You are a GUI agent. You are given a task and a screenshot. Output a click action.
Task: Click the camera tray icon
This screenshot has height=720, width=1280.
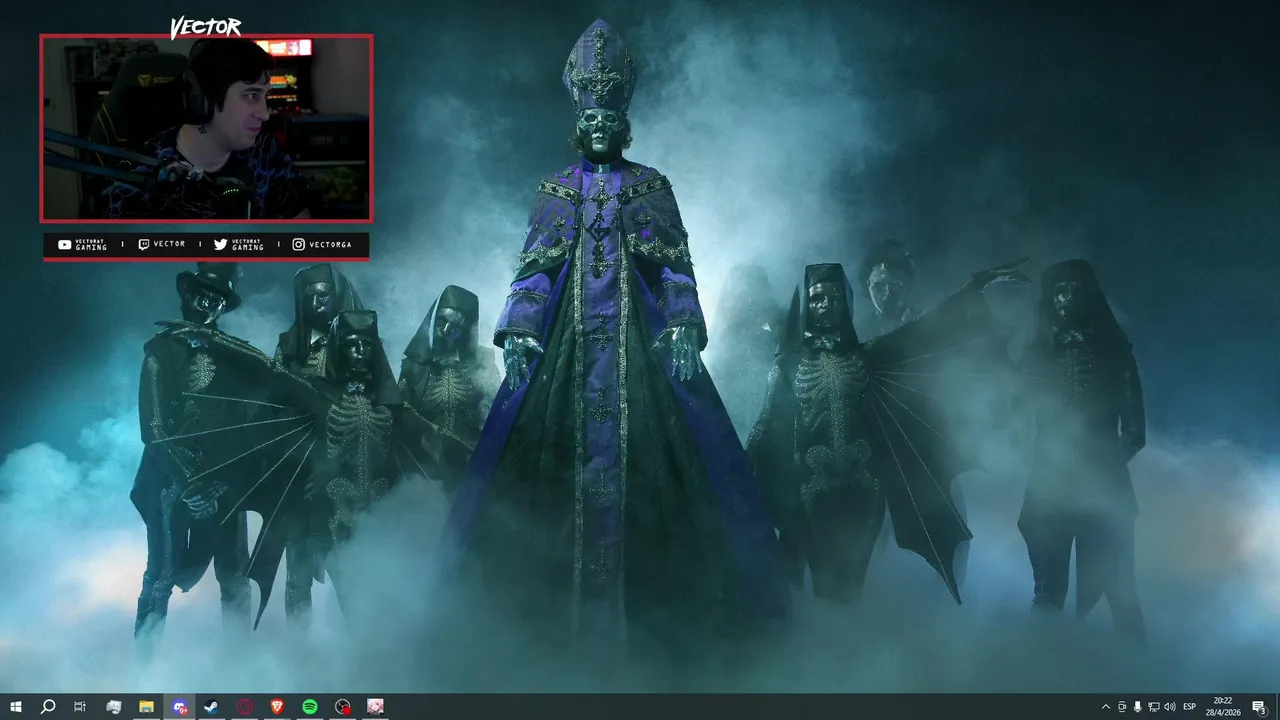(1122, 706)
